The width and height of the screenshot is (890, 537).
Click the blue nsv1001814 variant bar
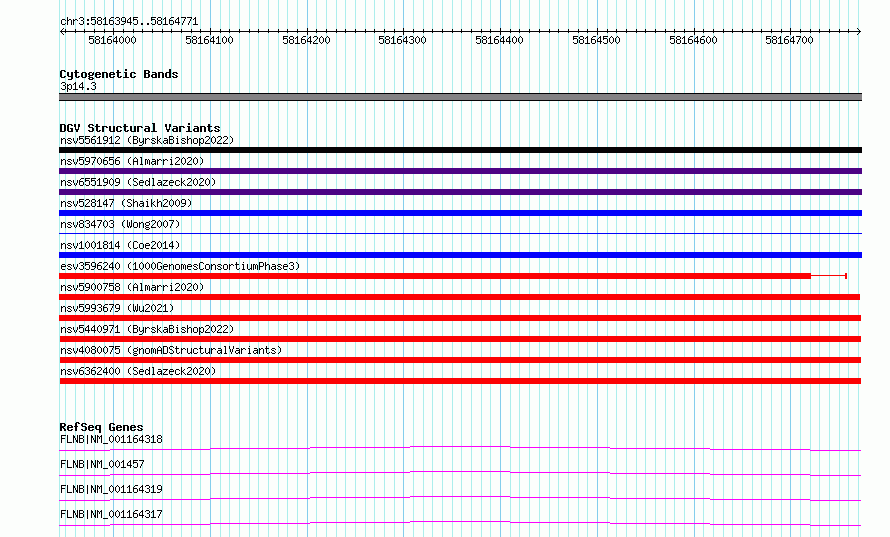(x=460, y=255)
